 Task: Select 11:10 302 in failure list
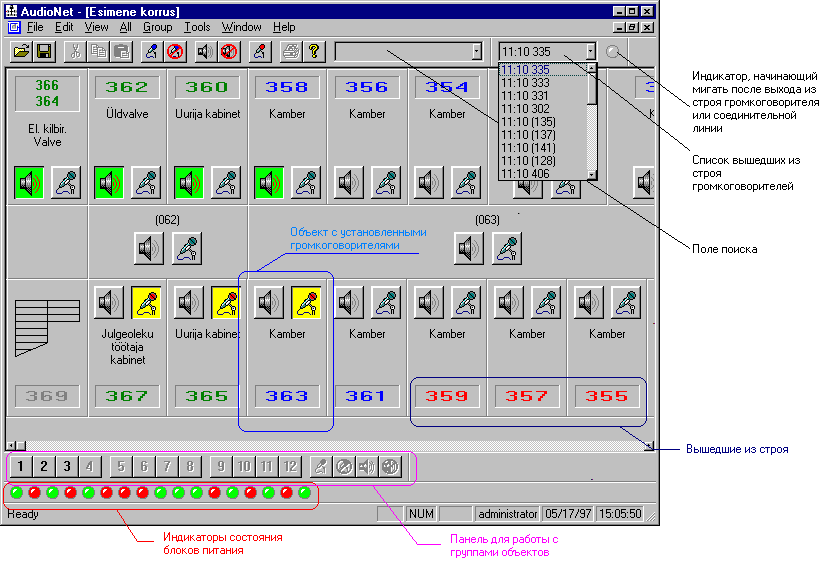543,109
